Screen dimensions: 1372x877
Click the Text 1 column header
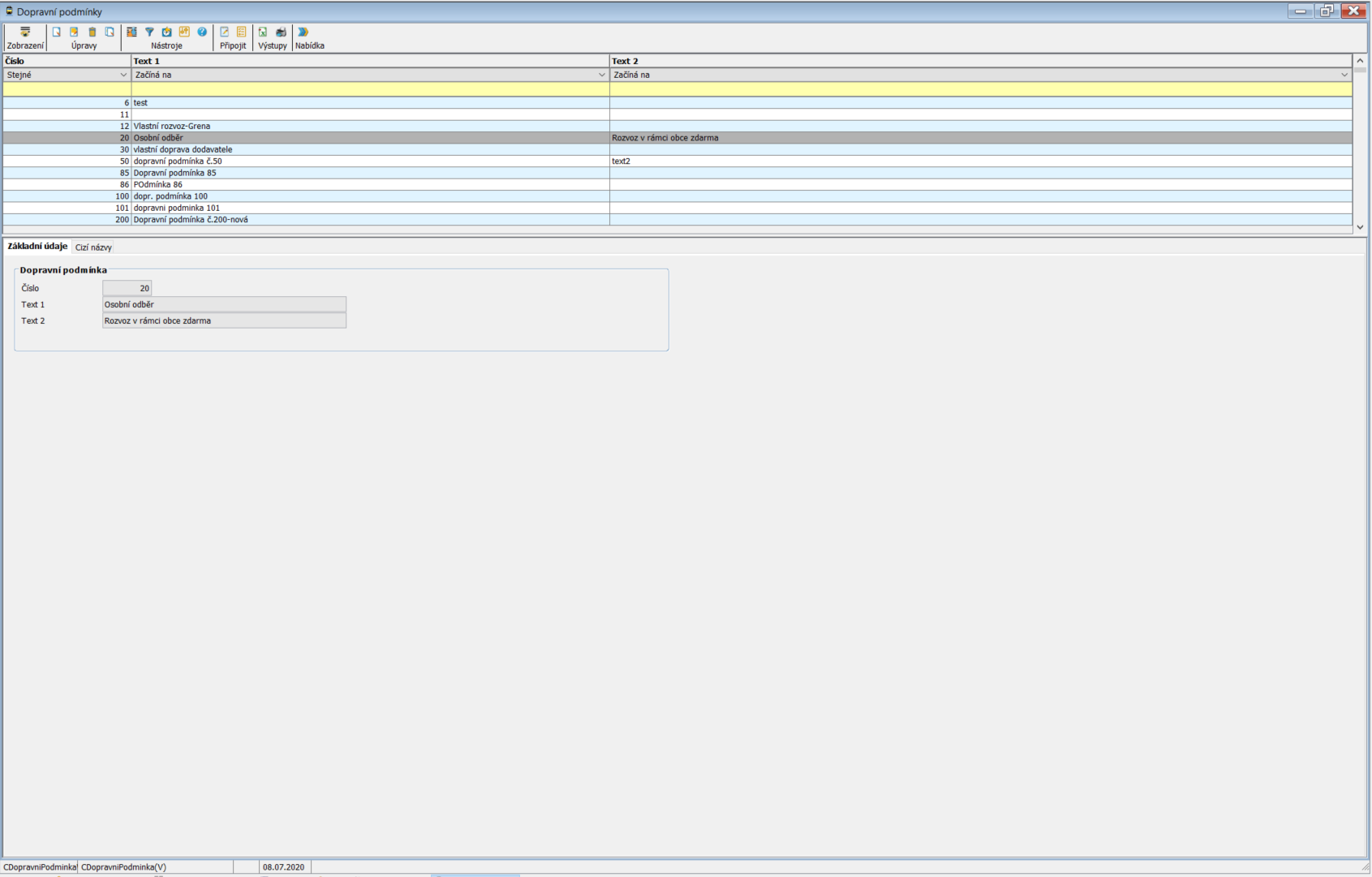point(369,61)
